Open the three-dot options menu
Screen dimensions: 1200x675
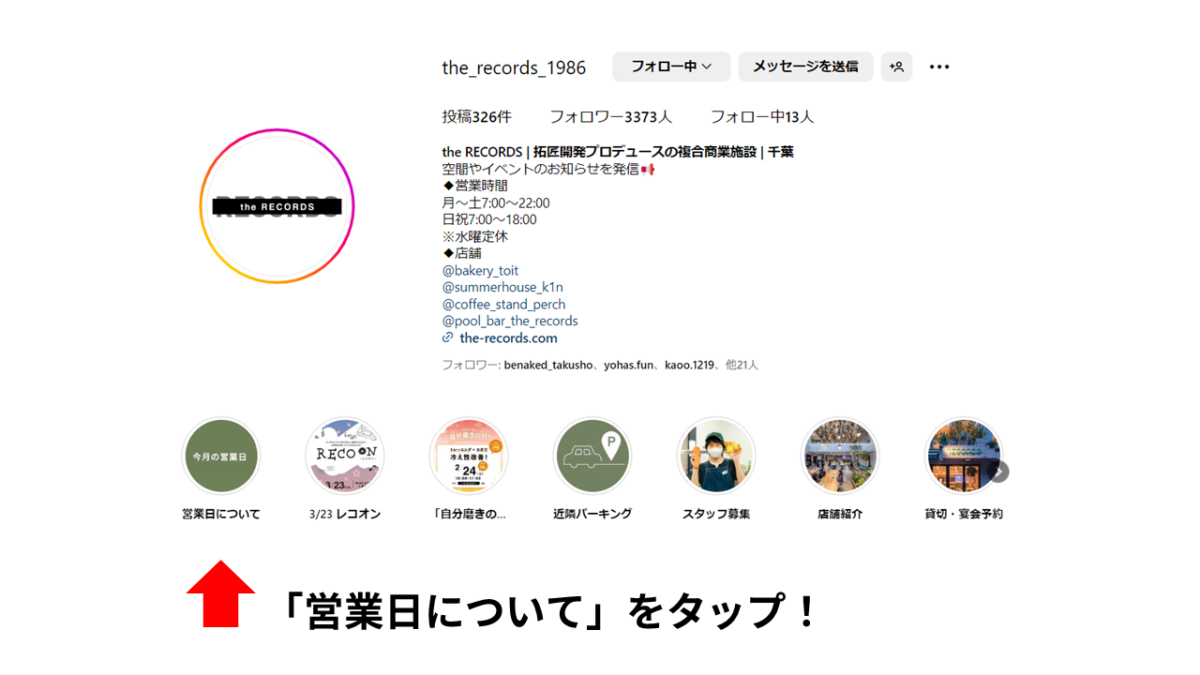(939, 67)
